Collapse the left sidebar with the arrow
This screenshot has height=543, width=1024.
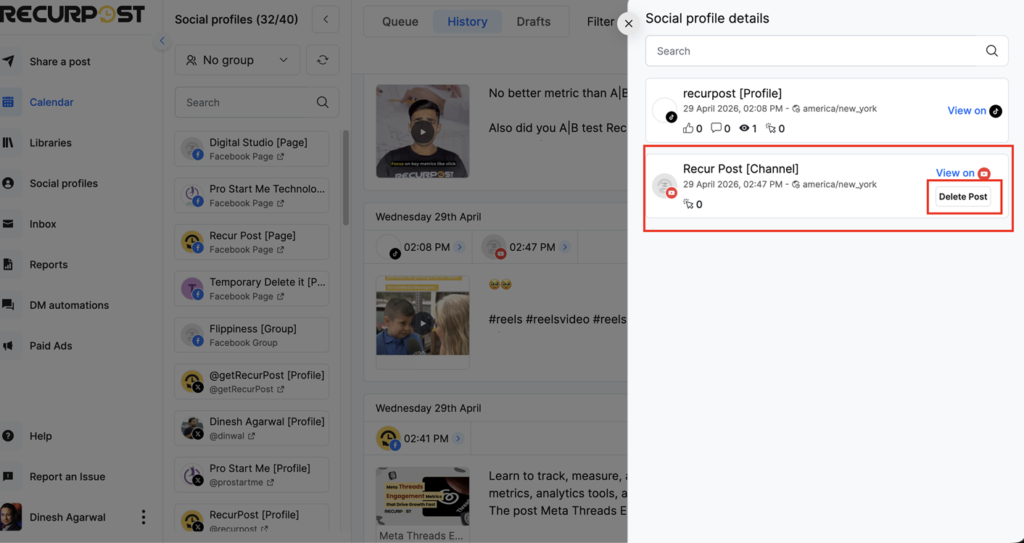pyautogui.click(x=162, y=41)
